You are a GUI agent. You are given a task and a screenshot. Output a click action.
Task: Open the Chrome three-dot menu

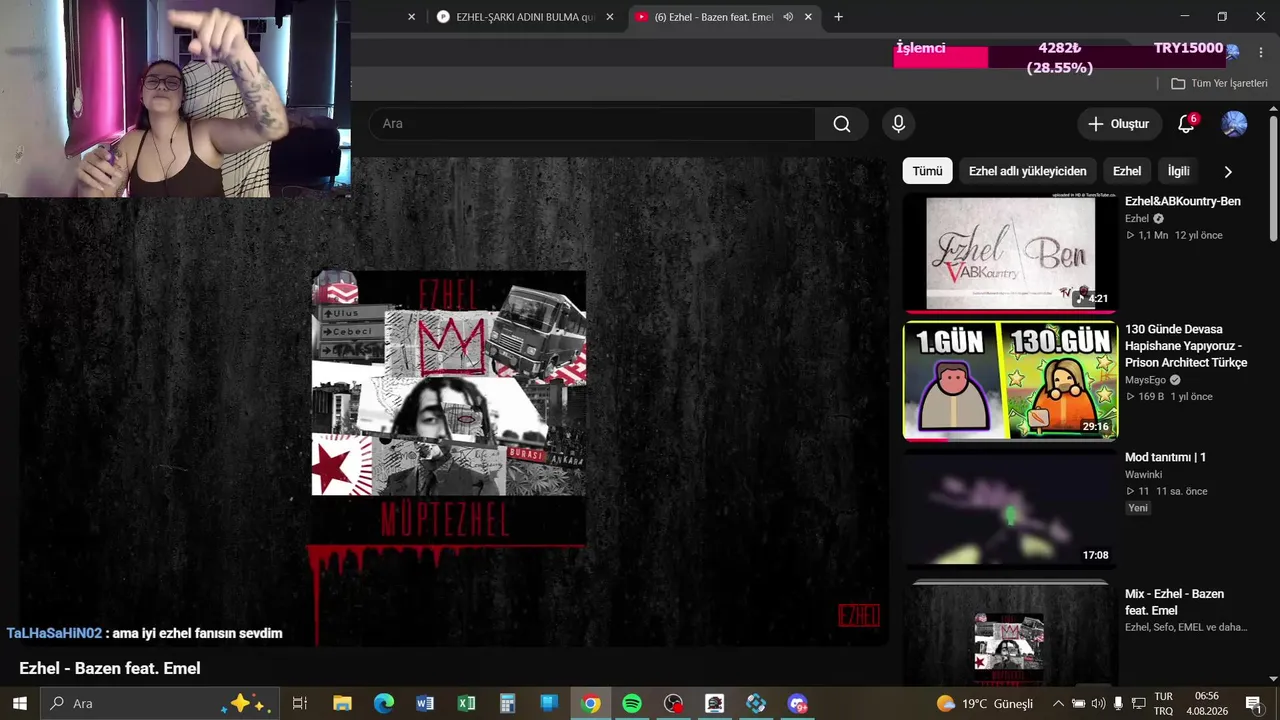tap(1260, 52)
